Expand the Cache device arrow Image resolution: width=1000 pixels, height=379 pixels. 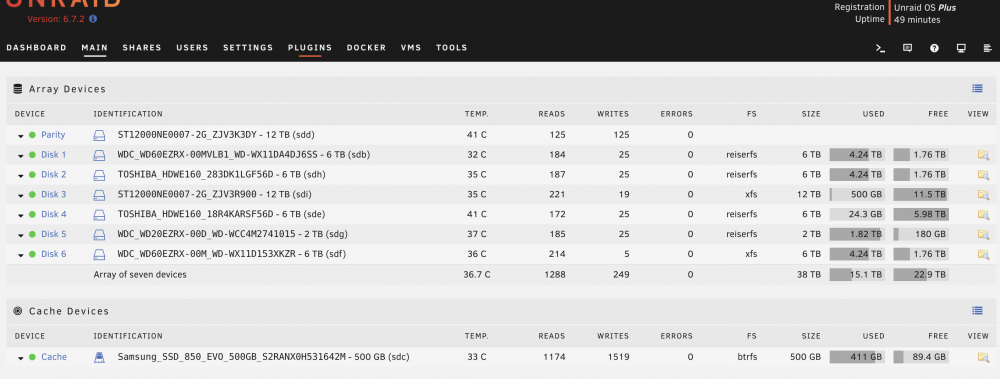[20, 358]
